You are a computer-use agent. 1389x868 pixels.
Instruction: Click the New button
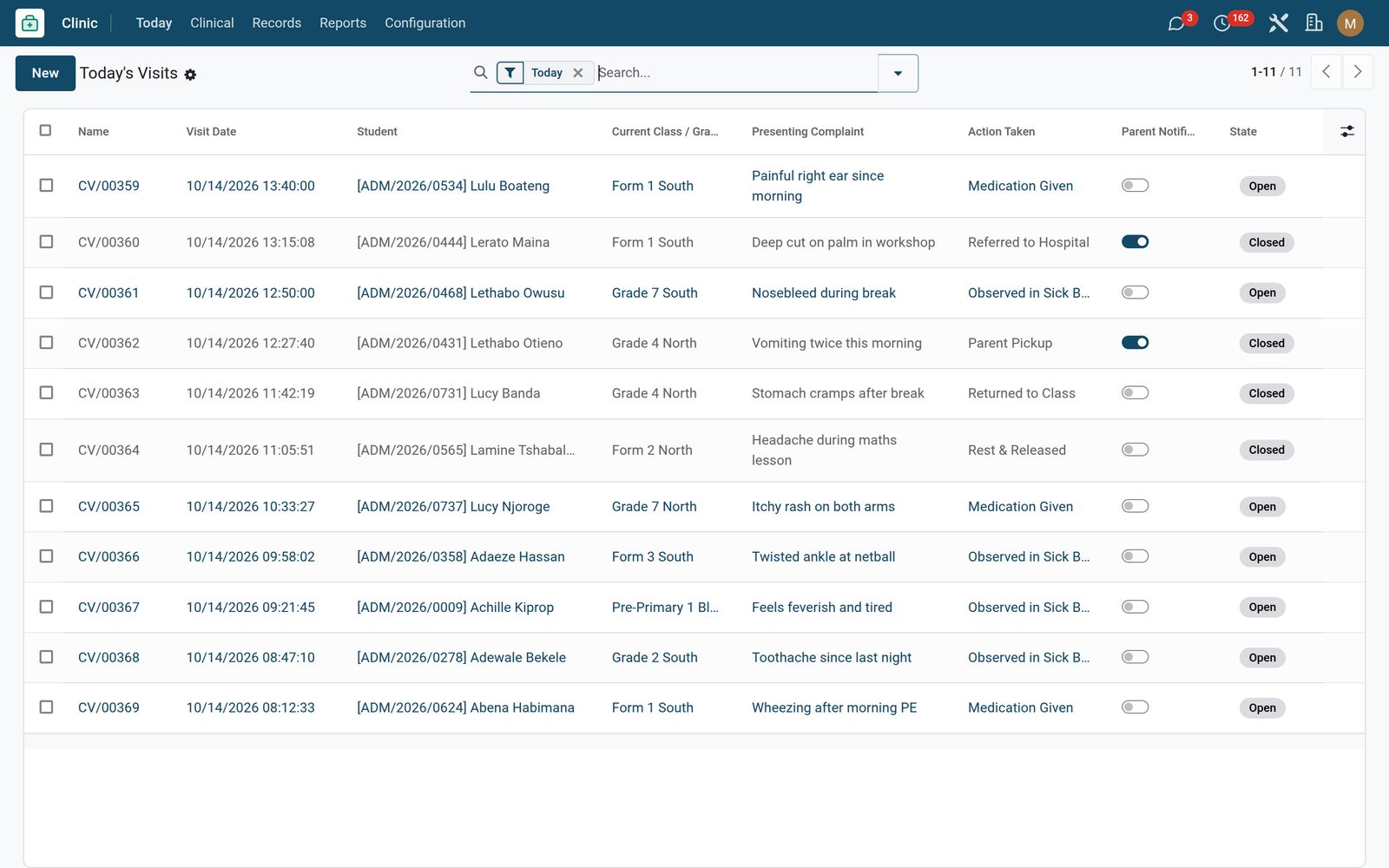[45, 74]
